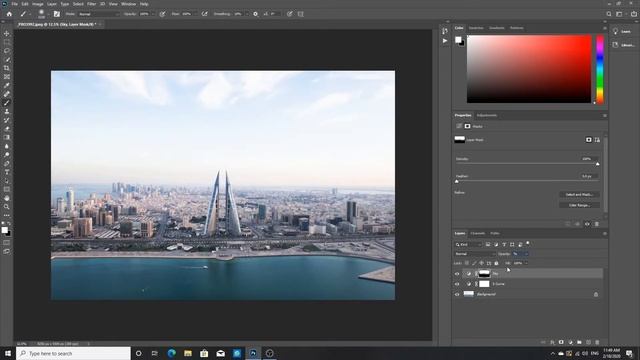Viewport: 640px width, 360px height.
Task: Toggle pressure for opacity in options bar
Action: coord(162,14)
